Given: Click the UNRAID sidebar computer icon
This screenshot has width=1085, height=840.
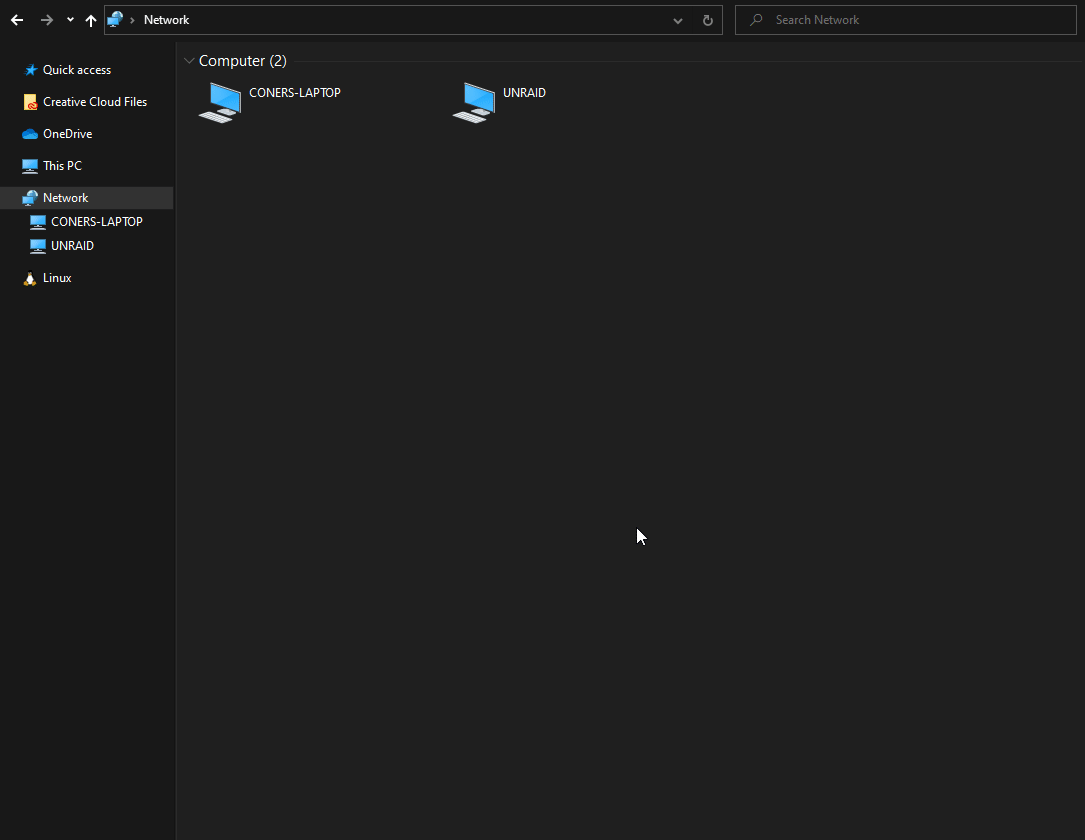Looking at the screenshot, I should tap(38, 246).
